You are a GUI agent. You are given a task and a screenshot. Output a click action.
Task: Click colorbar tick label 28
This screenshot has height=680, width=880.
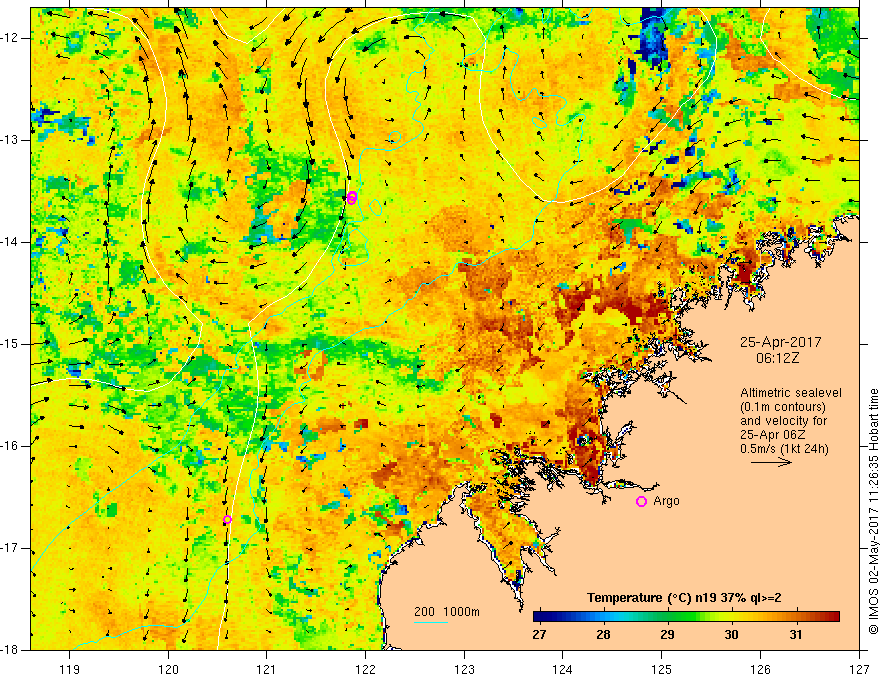click(x=603, y=635)
